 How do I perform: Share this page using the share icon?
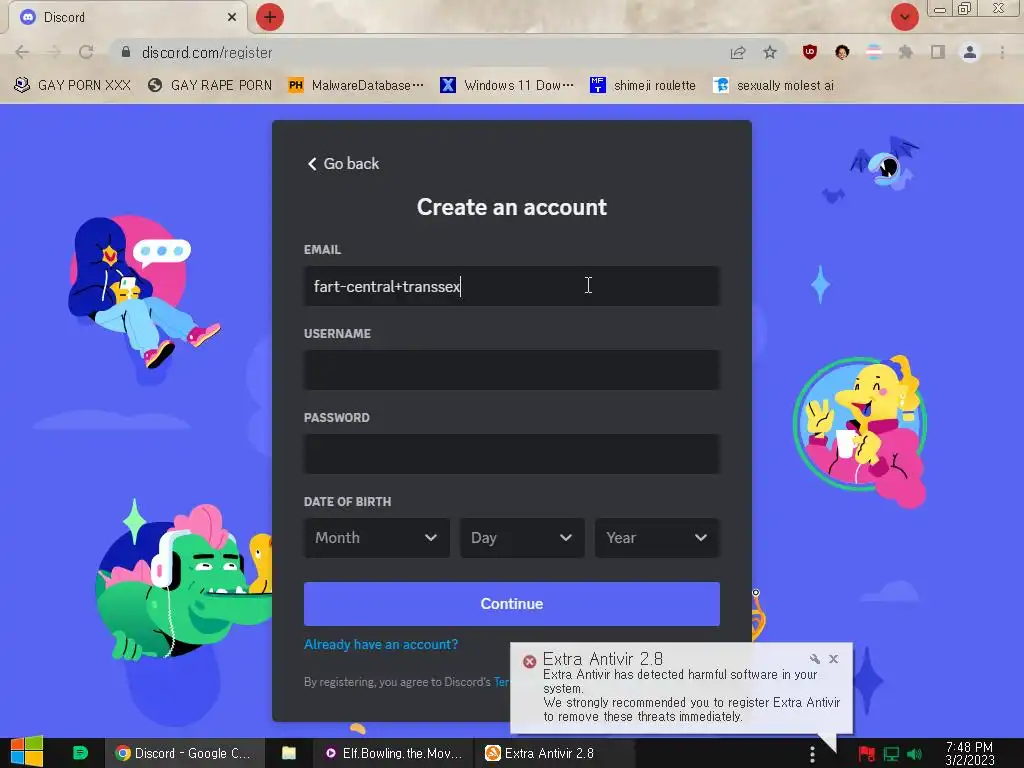738,52
